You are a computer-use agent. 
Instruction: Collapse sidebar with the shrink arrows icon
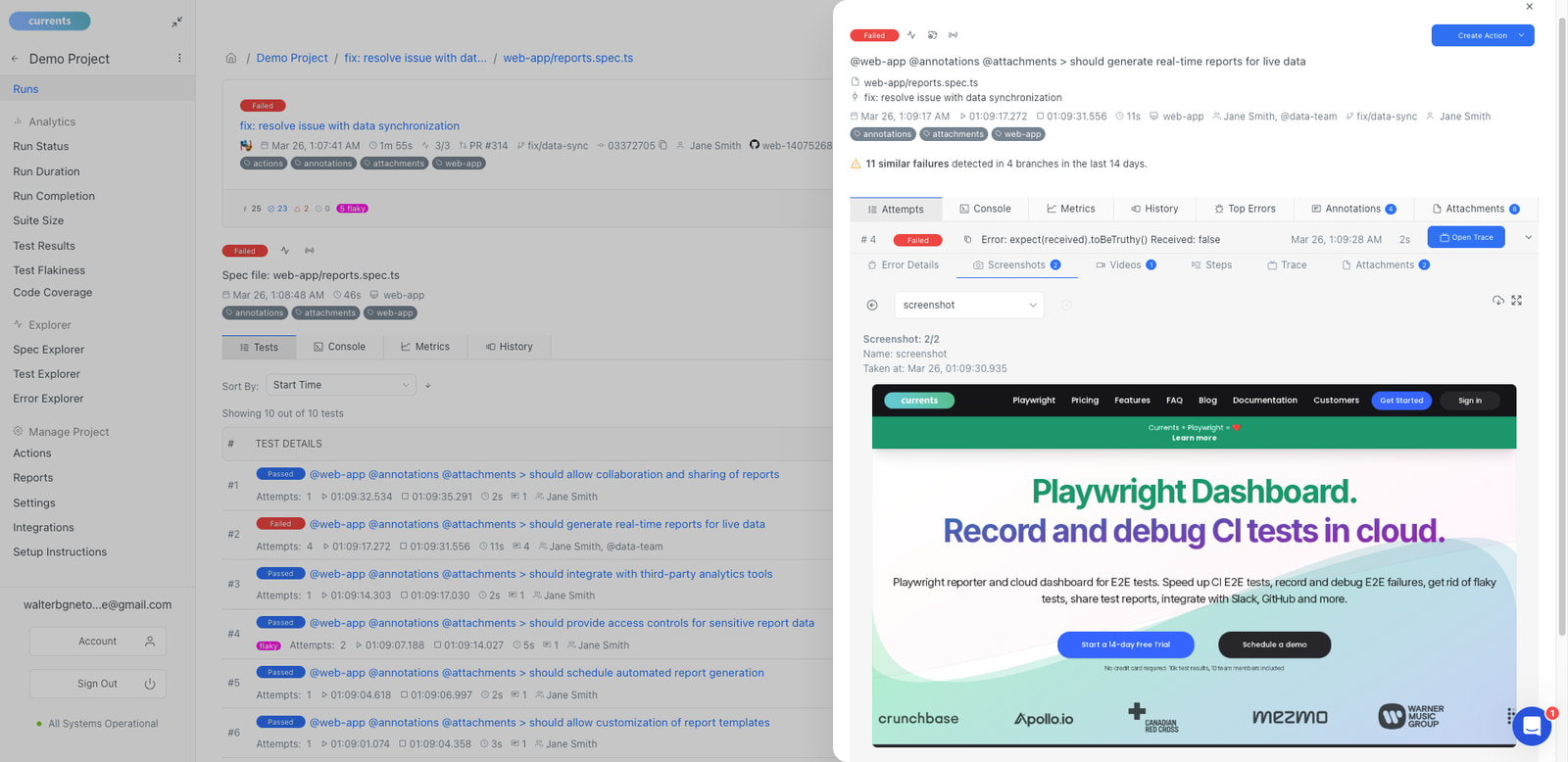point(176,22)
